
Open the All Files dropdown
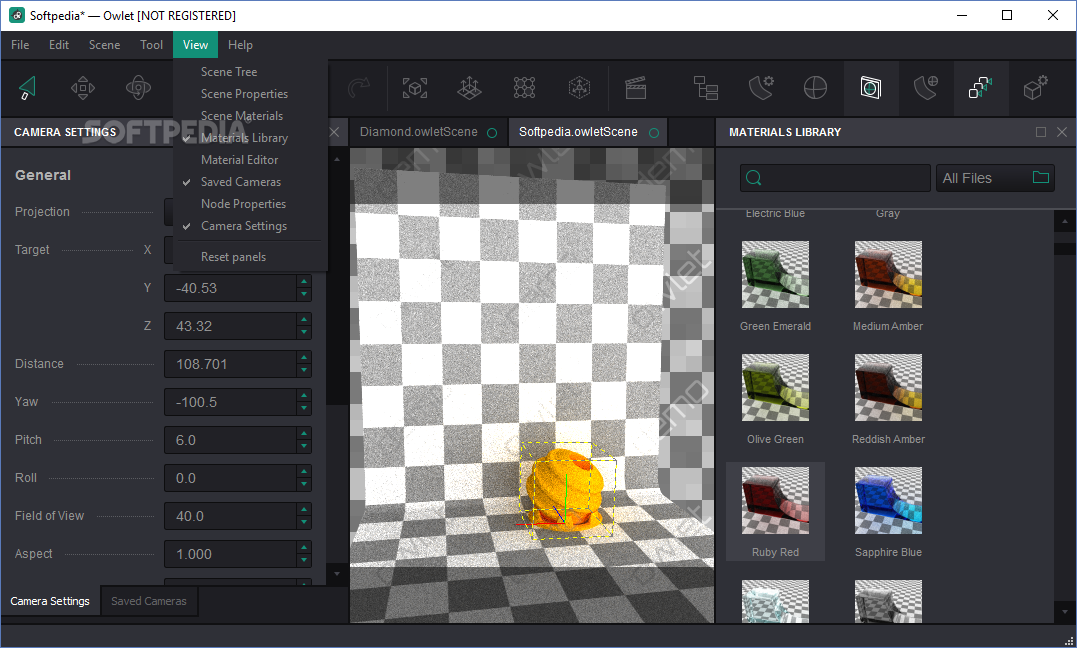(995, 178)
